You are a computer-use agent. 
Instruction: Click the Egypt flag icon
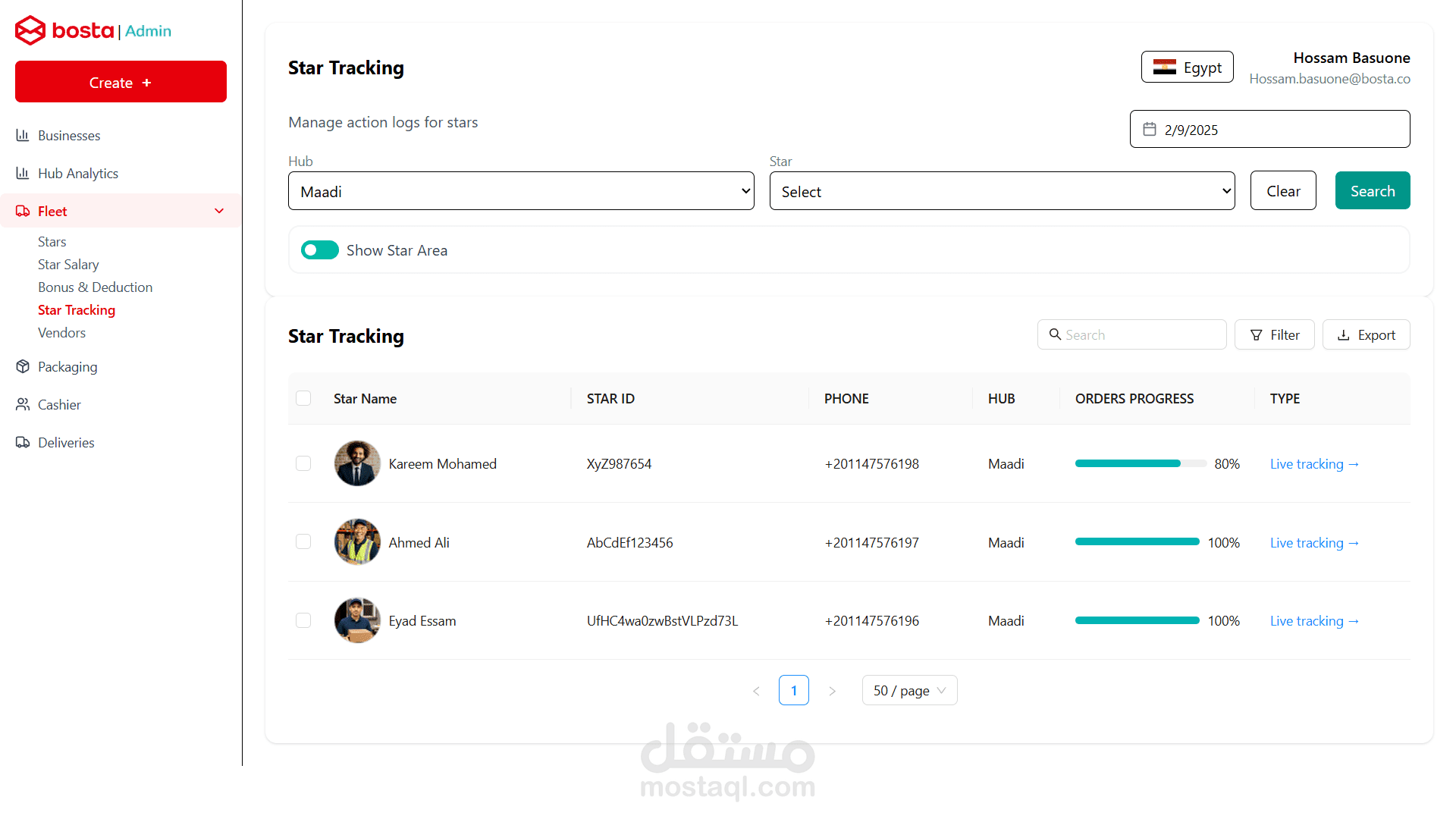[x=1165, y=67]
